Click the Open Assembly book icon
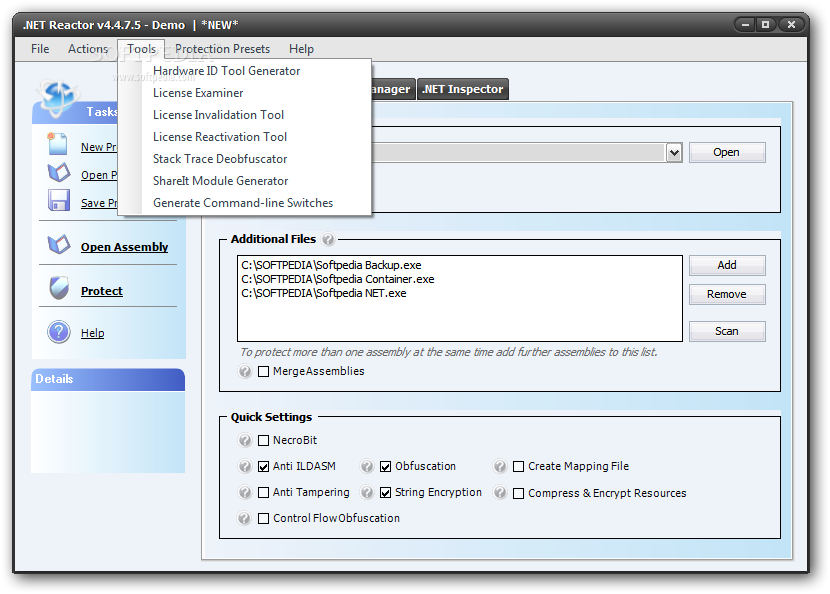The width and height of the screenshot is (830, 594). point(59,245)
